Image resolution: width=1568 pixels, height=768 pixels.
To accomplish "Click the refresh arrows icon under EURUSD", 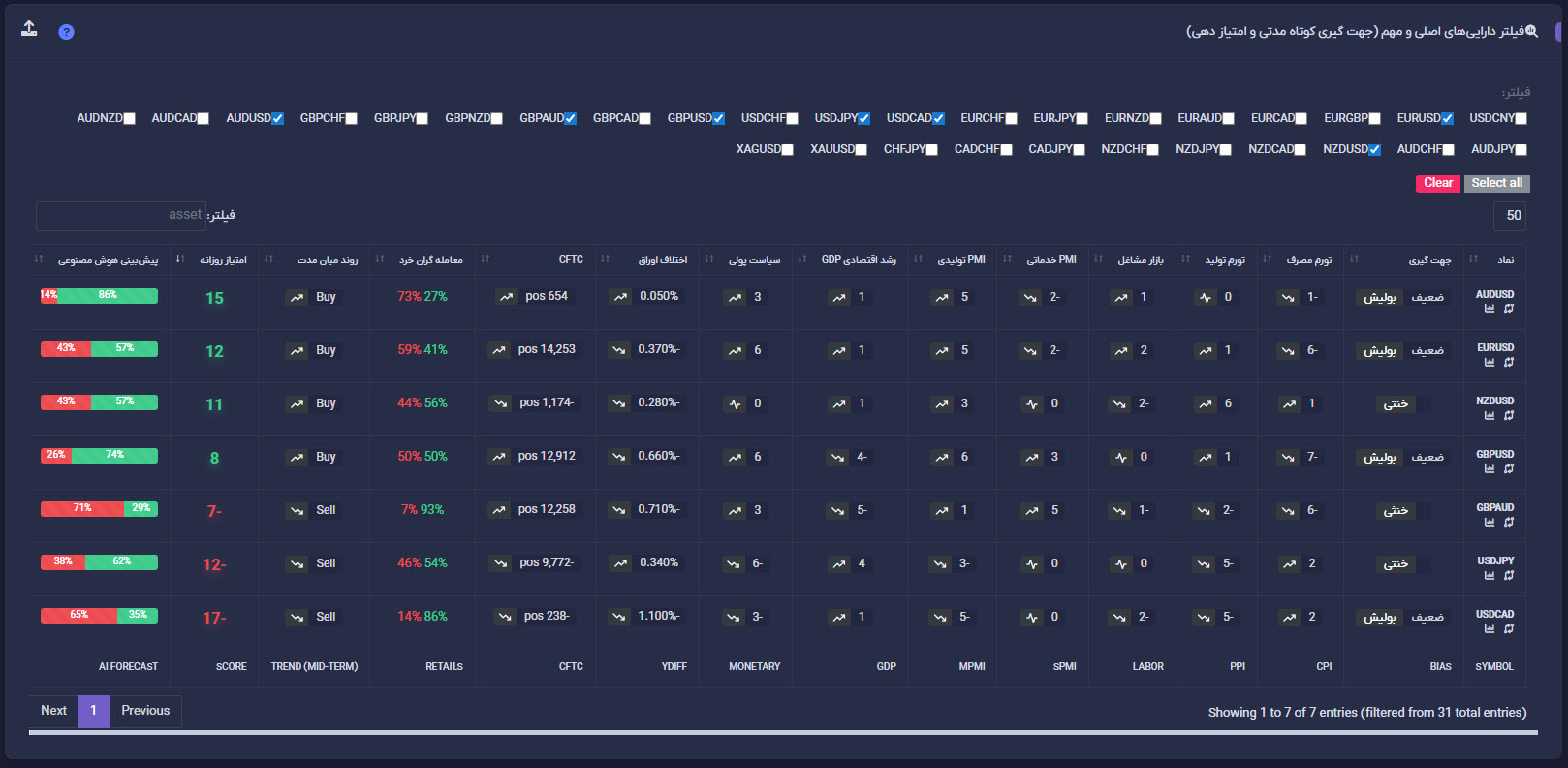I will [1508, 363].
